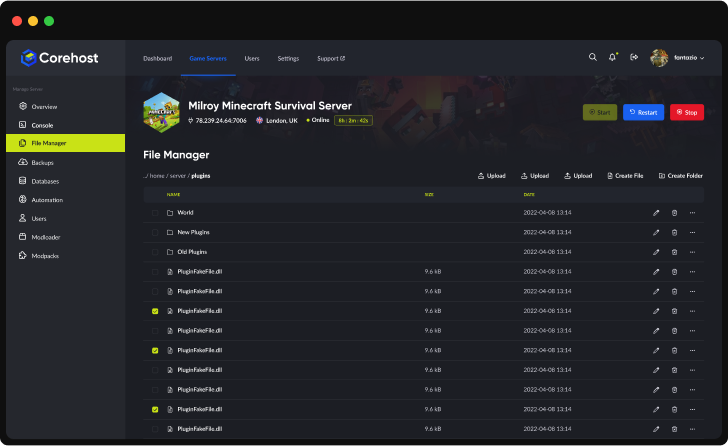Sort files by the DATE column header

point(529,194)
